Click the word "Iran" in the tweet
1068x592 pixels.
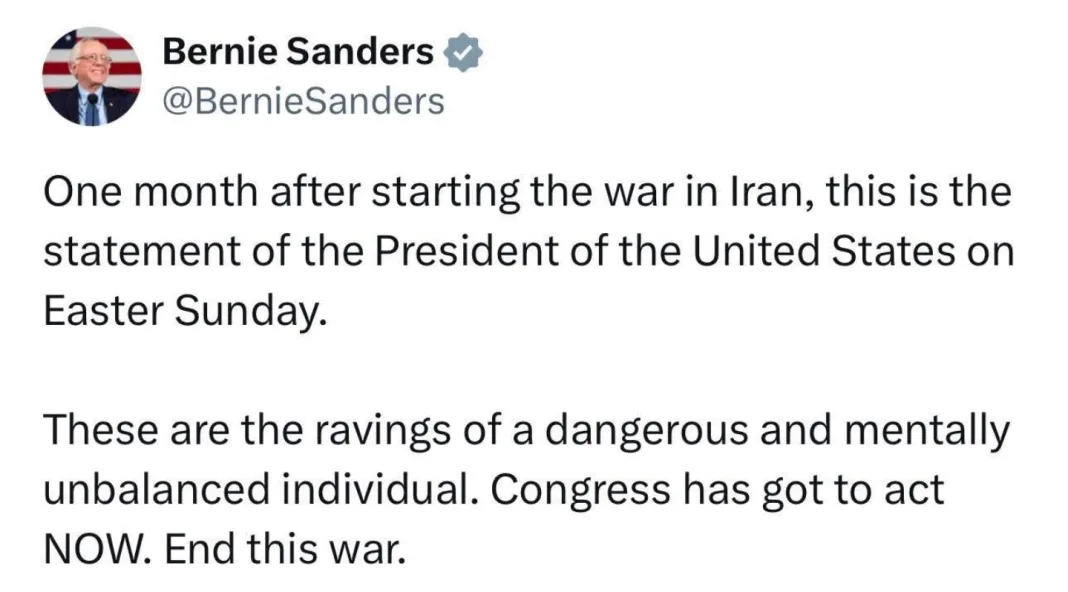(739, 192)
